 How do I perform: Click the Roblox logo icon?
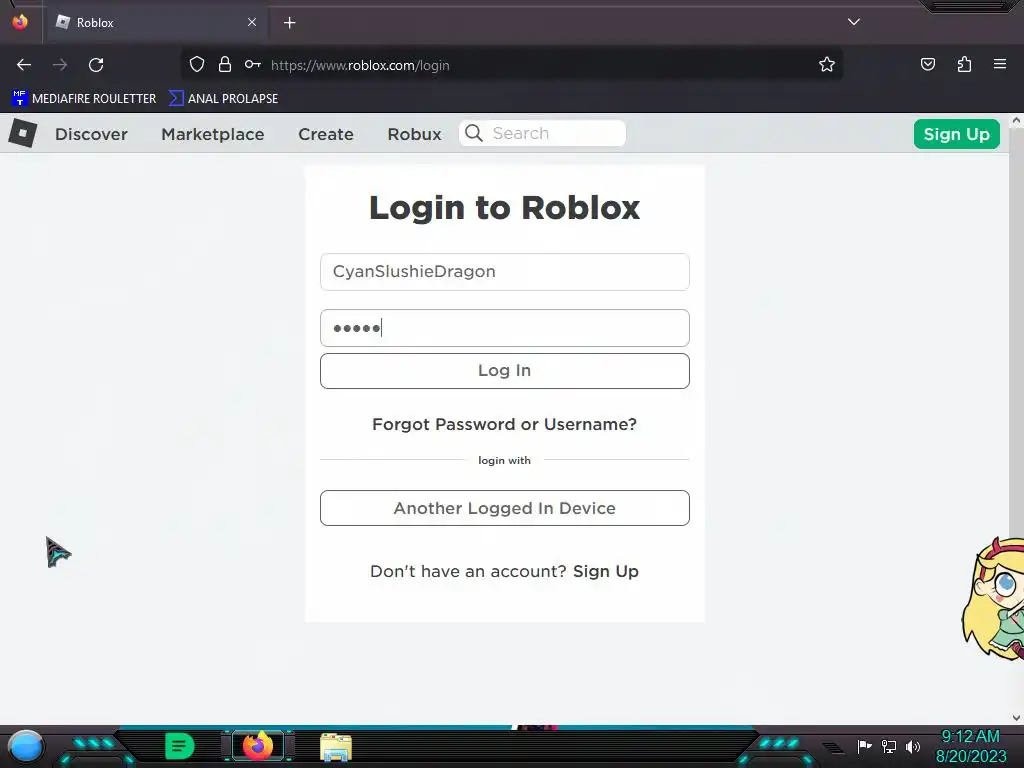click(x=23, y=133)
